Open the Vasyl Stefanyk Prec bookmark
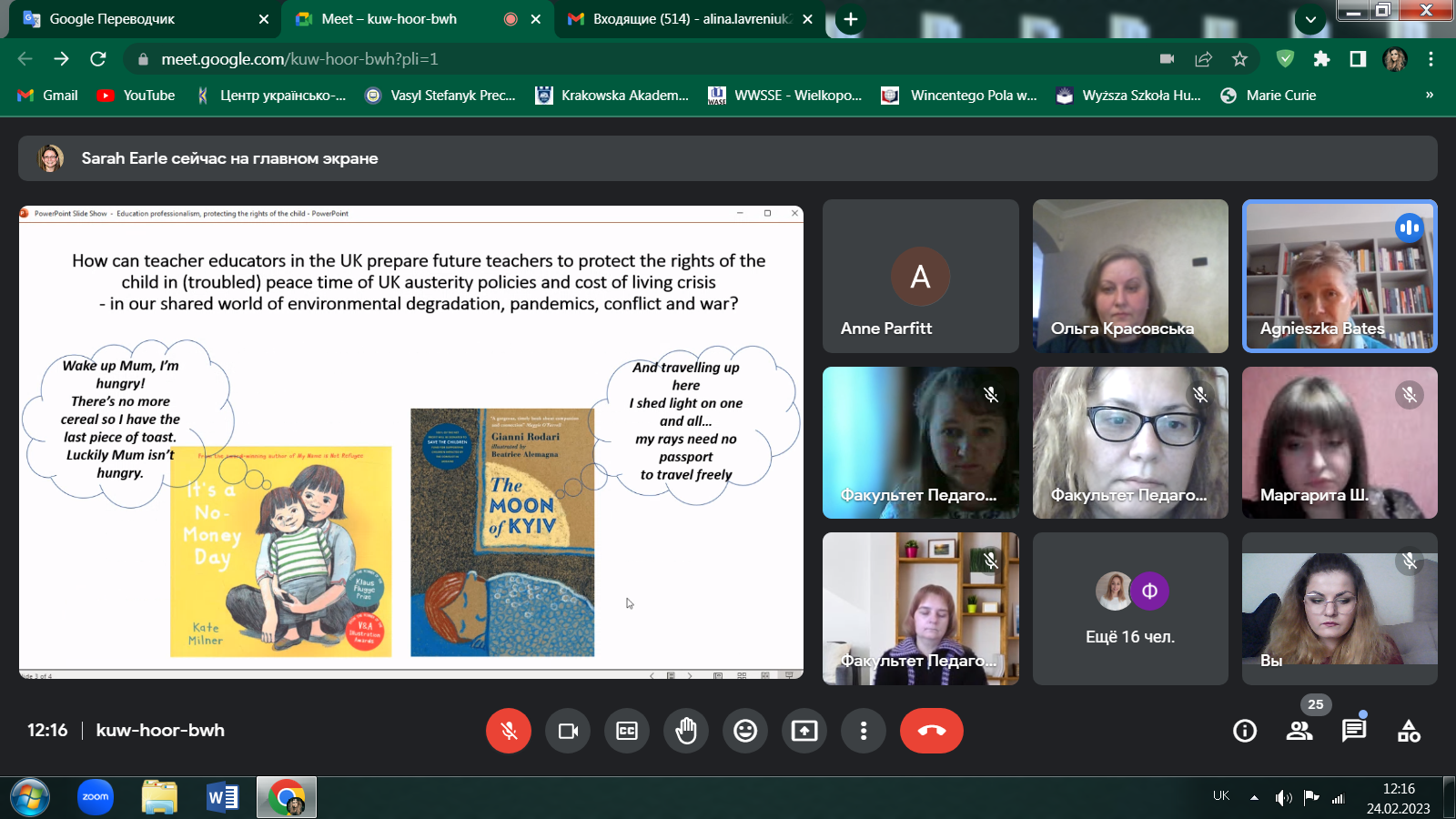Screen dimensions: 1456x819 tap(440, 96)
